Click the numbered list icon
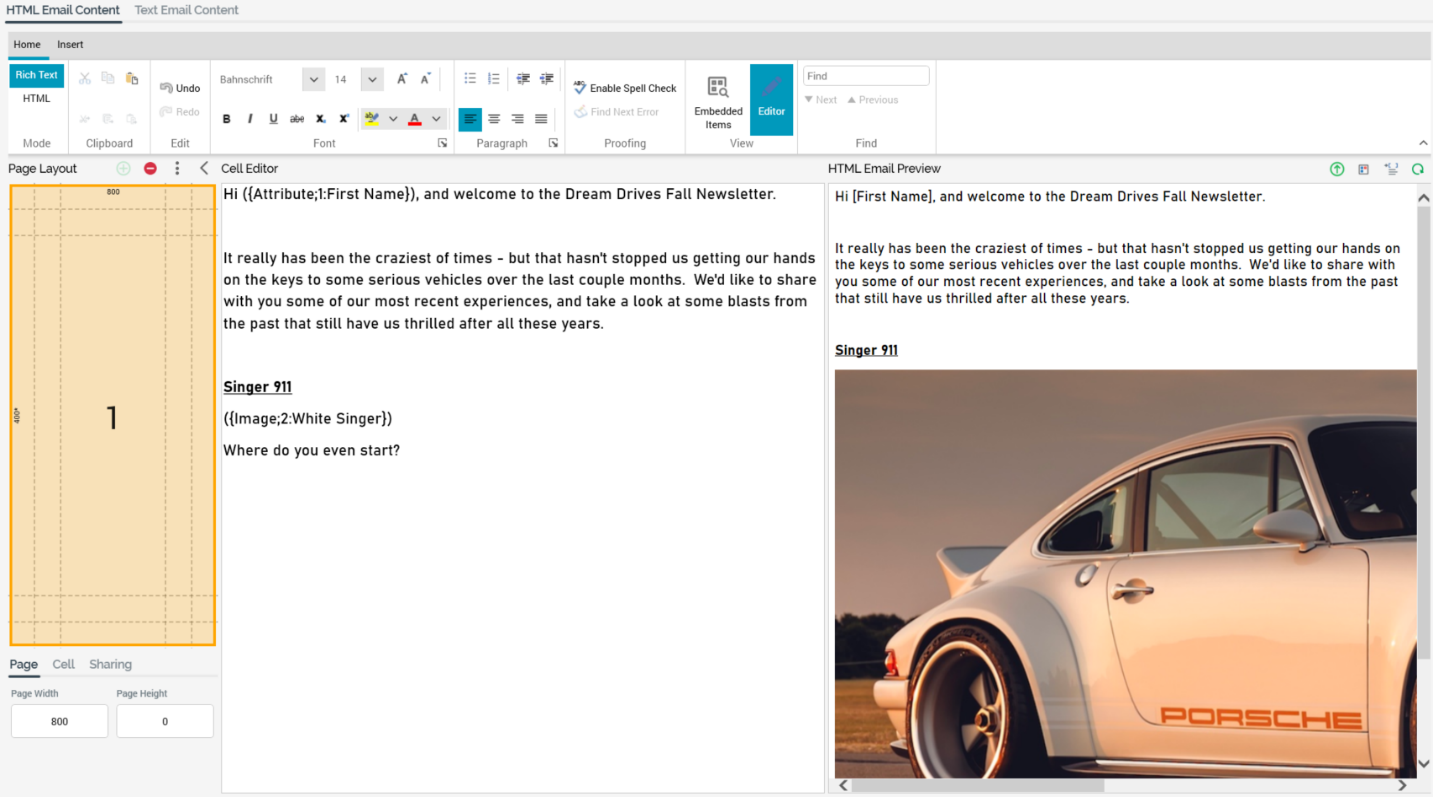 click(x=494, y=79)
